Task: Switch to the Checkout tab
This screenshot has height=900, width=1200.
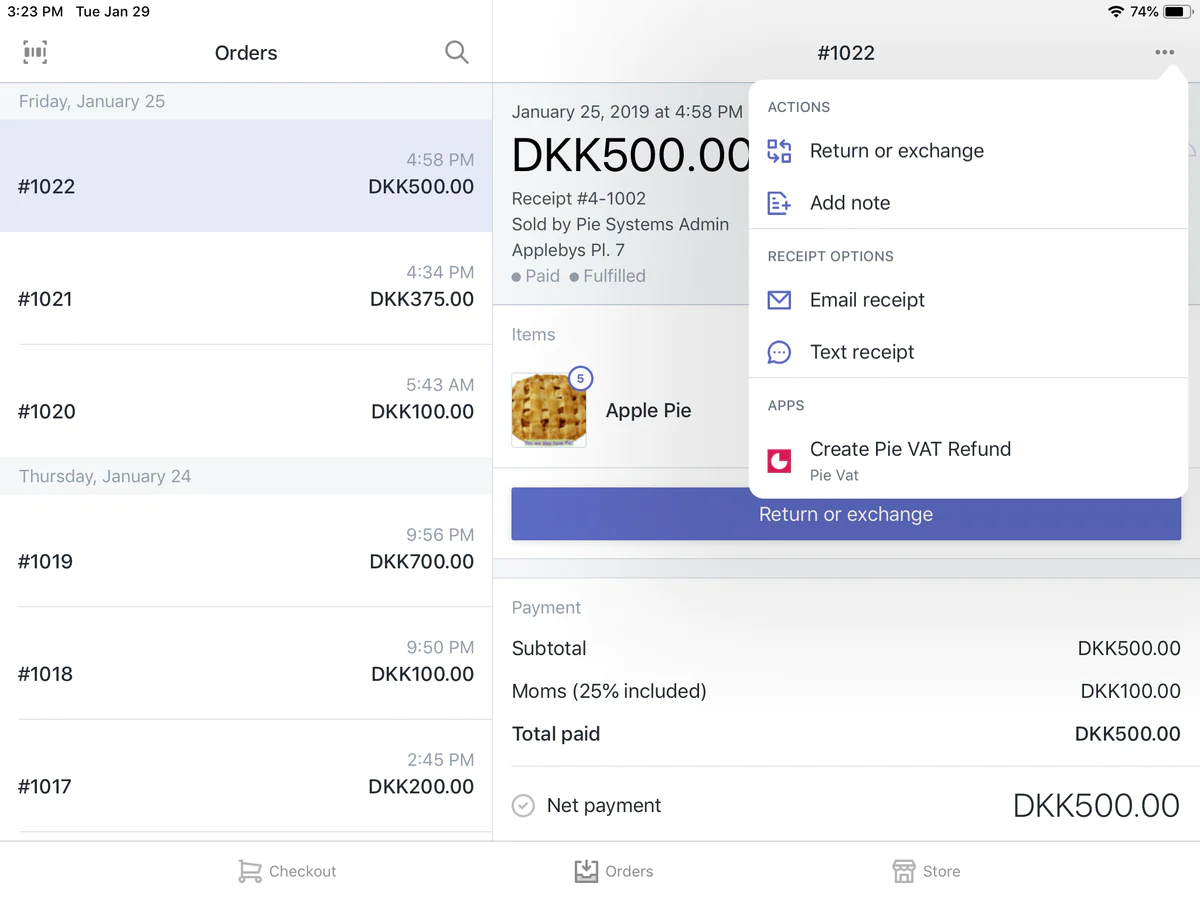Action: (287, 871)
